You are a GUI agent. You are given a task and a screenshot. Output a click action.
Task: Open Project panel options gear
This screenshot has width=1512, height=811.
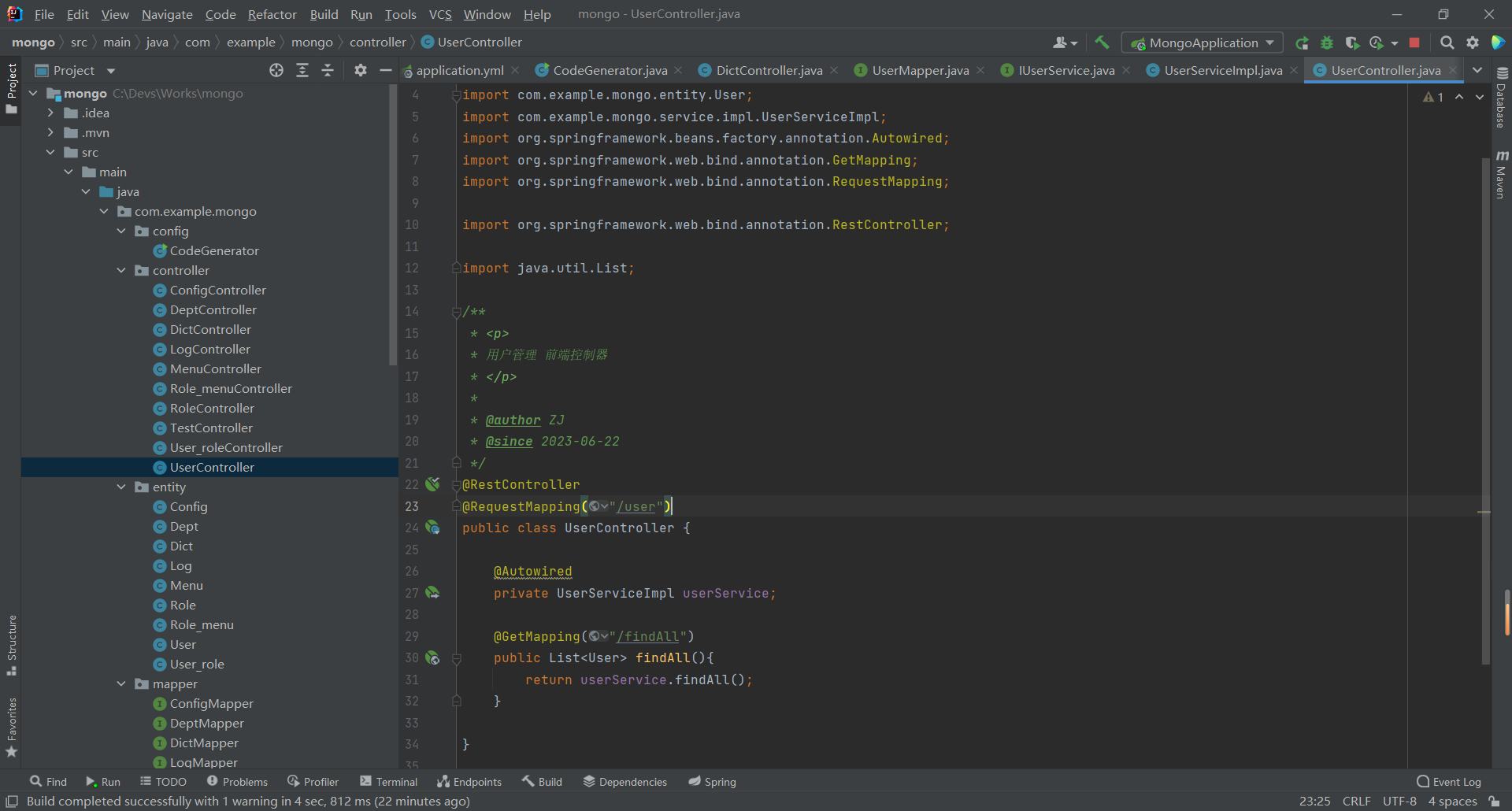[x=361, y=70]
